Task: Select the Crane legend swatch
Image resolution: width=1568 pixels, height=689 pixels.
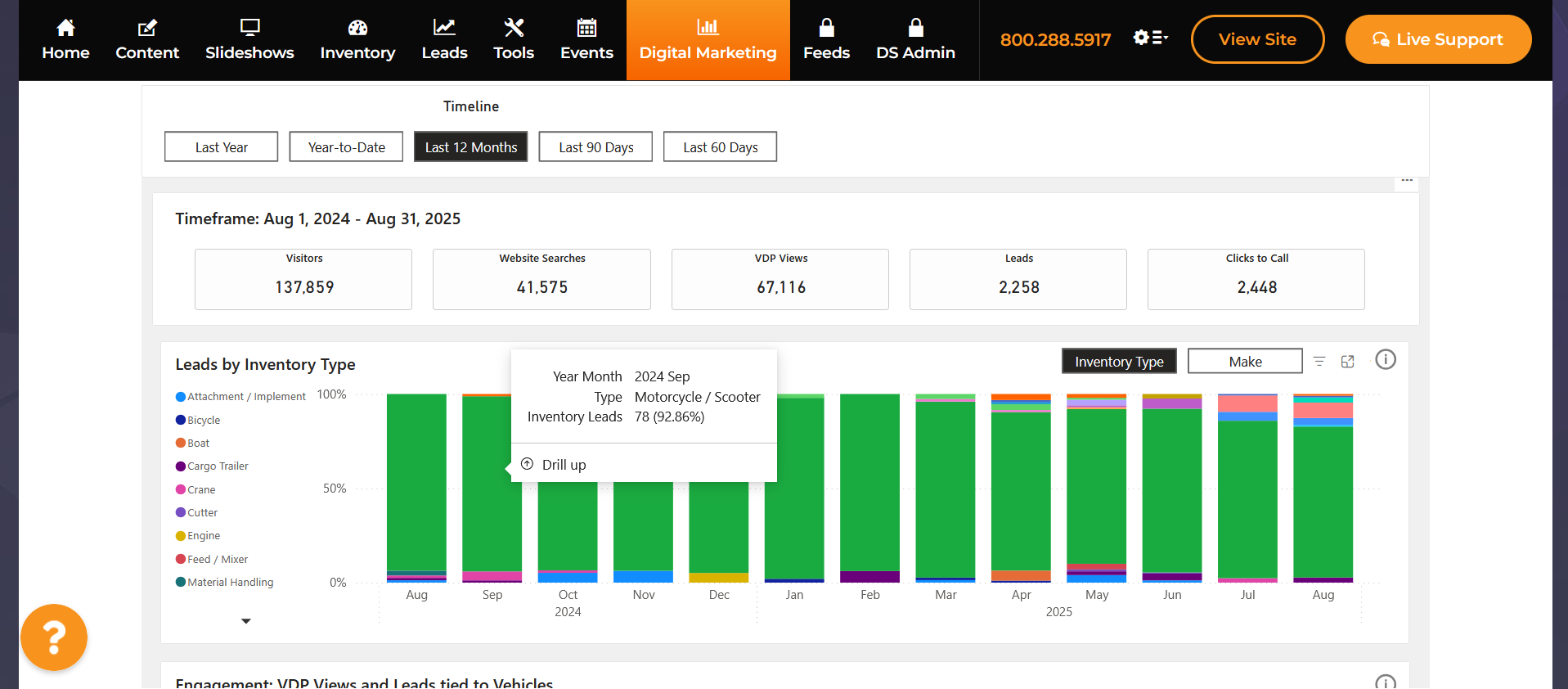Action: 181,489
